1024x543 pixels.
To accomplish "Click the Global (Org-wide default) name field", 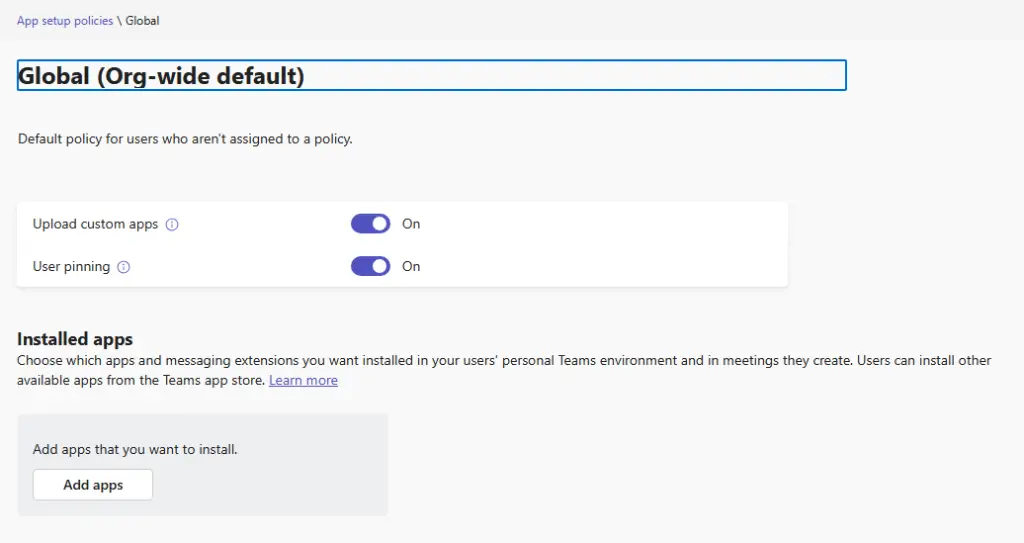I will pyautogui.click(x=431, y=76).
